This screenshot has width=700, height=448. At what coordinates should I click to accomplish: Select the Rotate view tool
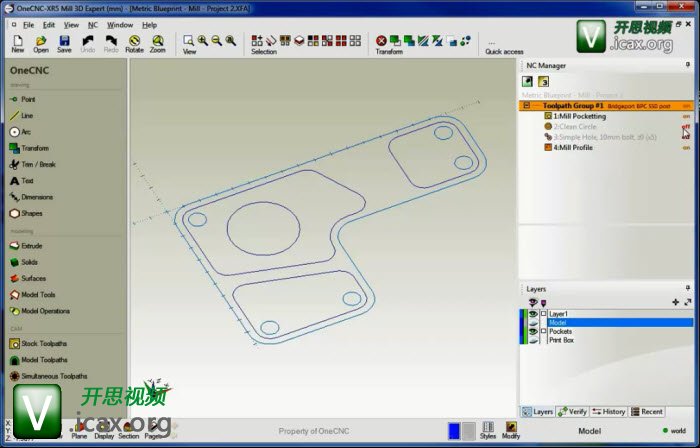coord(134,44)
